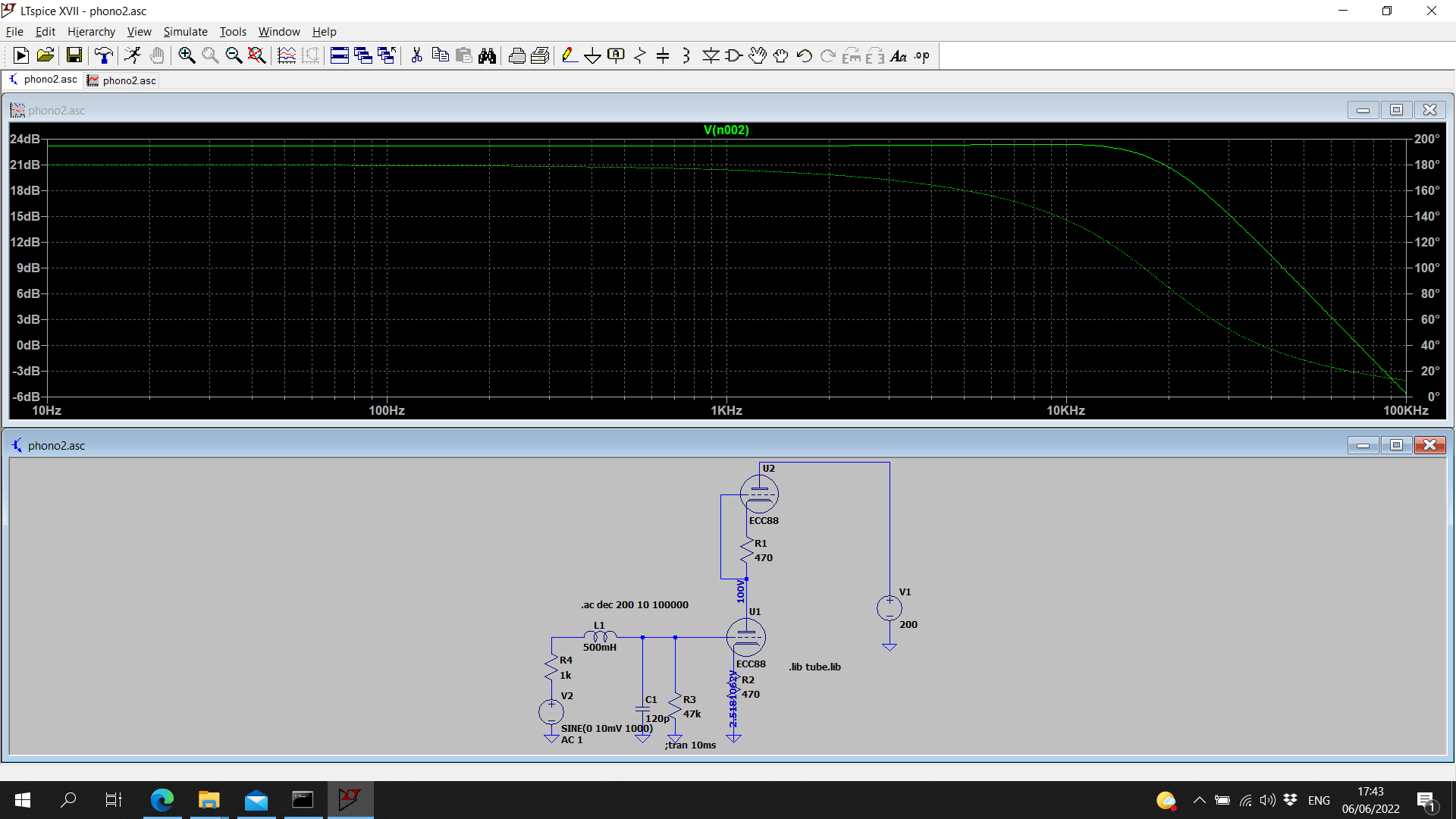The image size is (1456, 819).
Task: Open the Control Panel hammer icon
Action: (104, 55)
